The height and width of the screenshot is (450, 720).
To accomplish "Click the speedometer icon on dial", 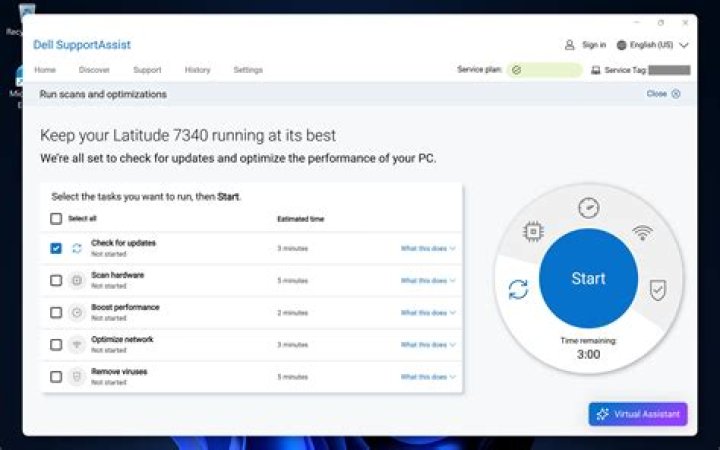I will (588, 208).
